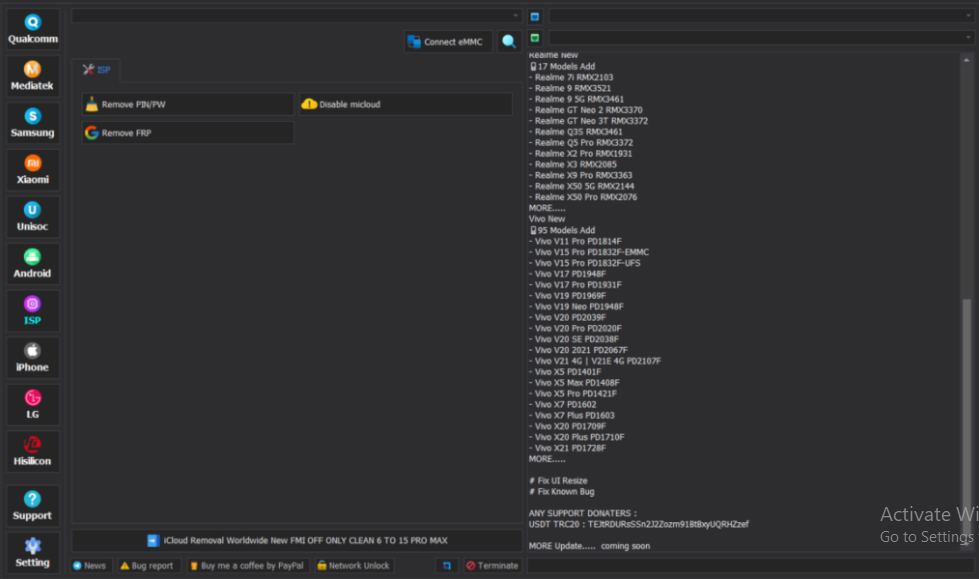Click the USDT TRC20 address line

pos(639,524)
